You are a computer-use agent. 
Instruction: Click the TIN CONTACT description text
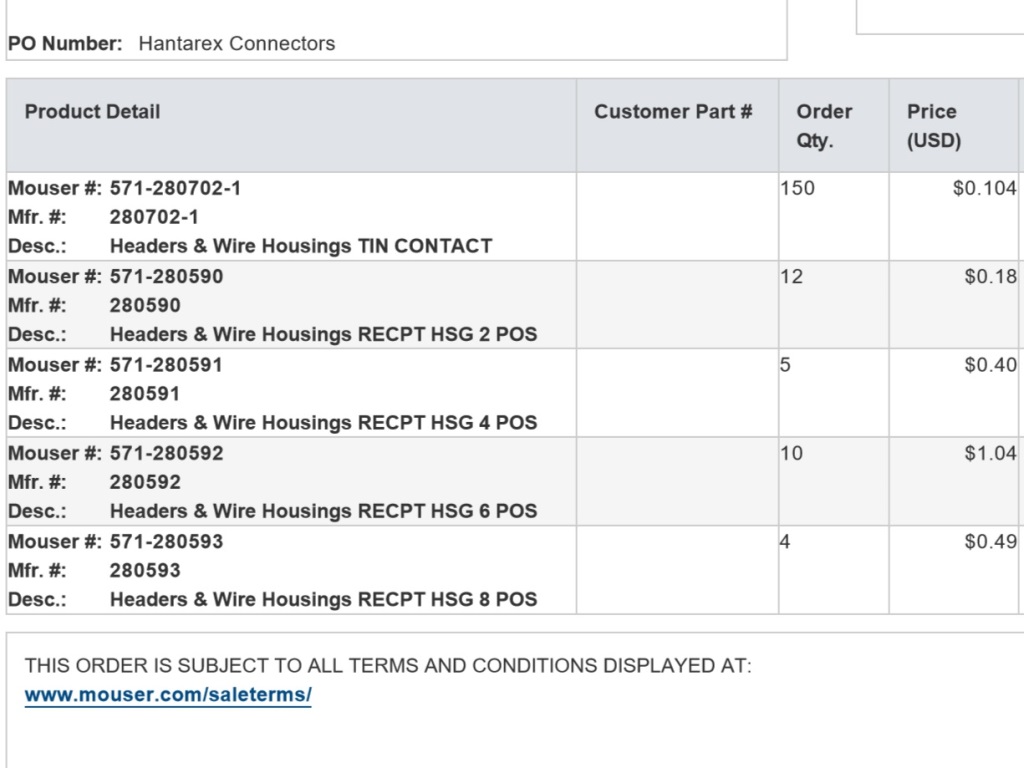tap(300, 246)
